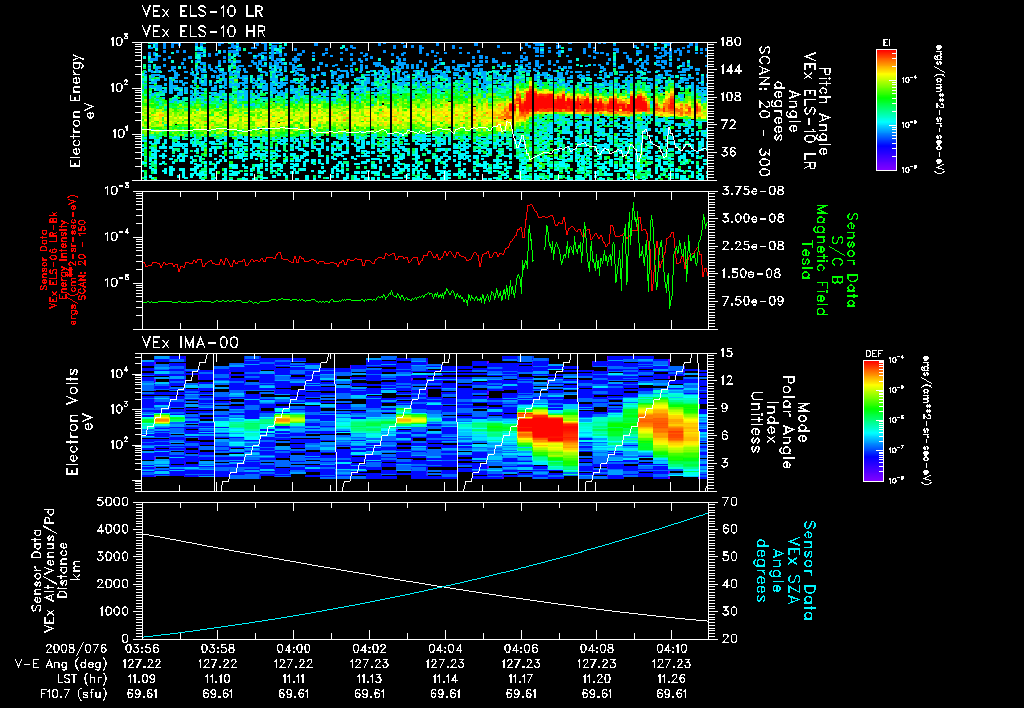
Task: Click the 3.00e-08 magnetic field tick
Action: 752,219
